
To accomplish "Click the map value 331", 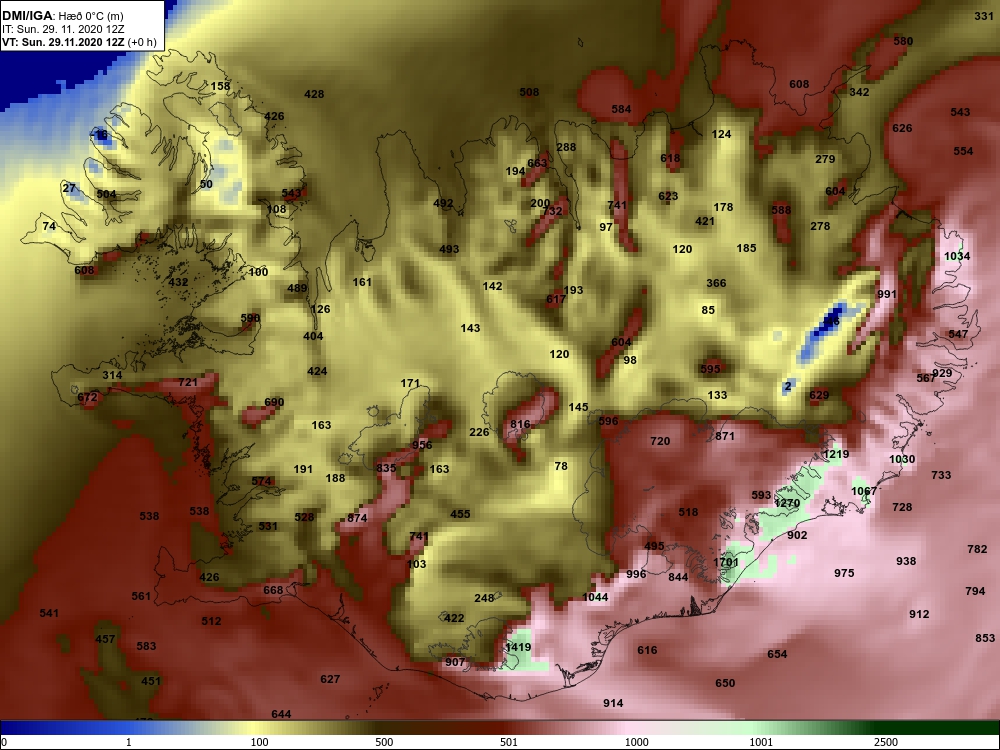I will pyautogui.click(x=983, y=16).
